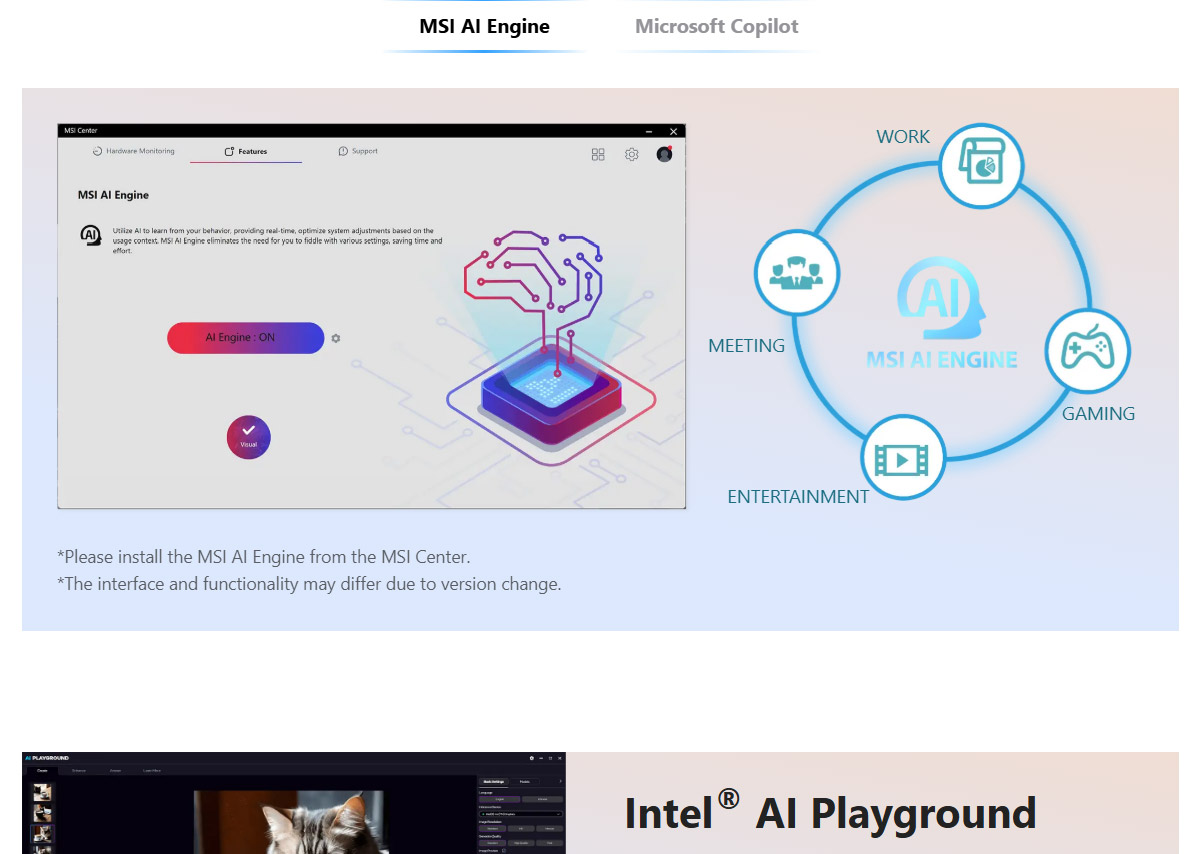Switch to the Microsoft Copilot tab

(x=717, y=26)
